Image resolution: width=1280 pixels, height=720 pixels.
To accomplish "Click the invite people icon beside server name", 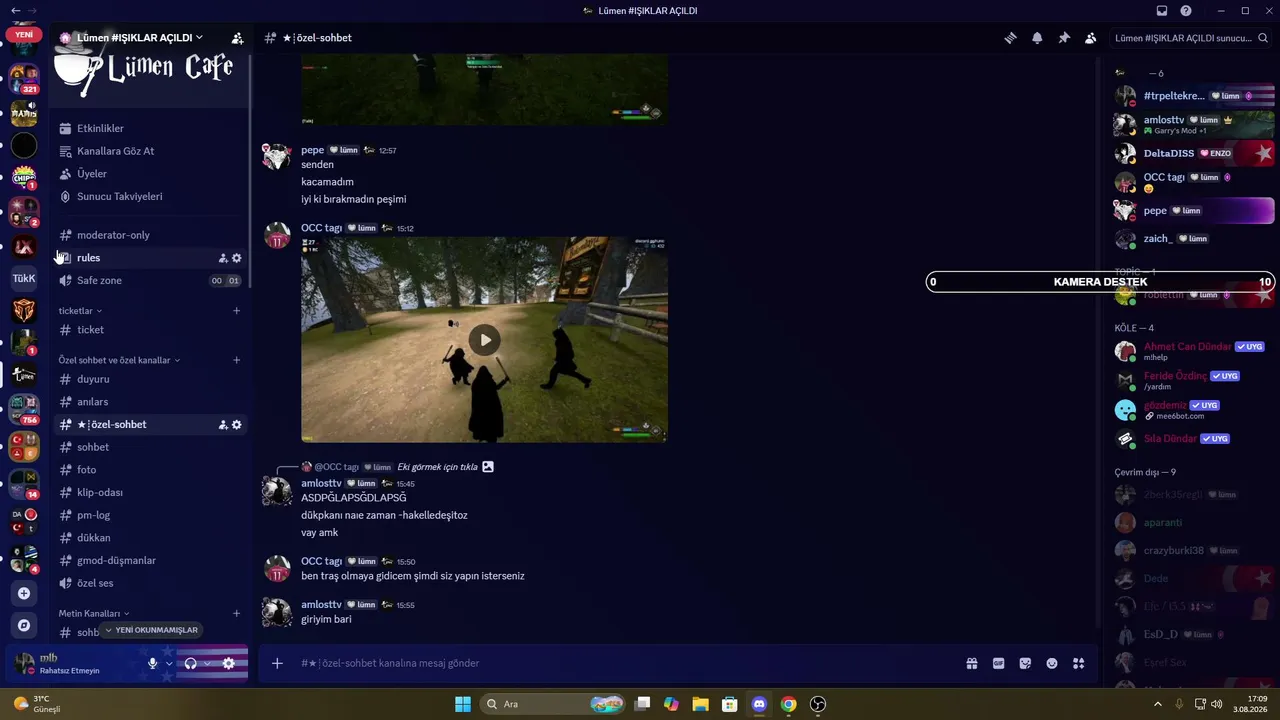I will pos(237,38).
